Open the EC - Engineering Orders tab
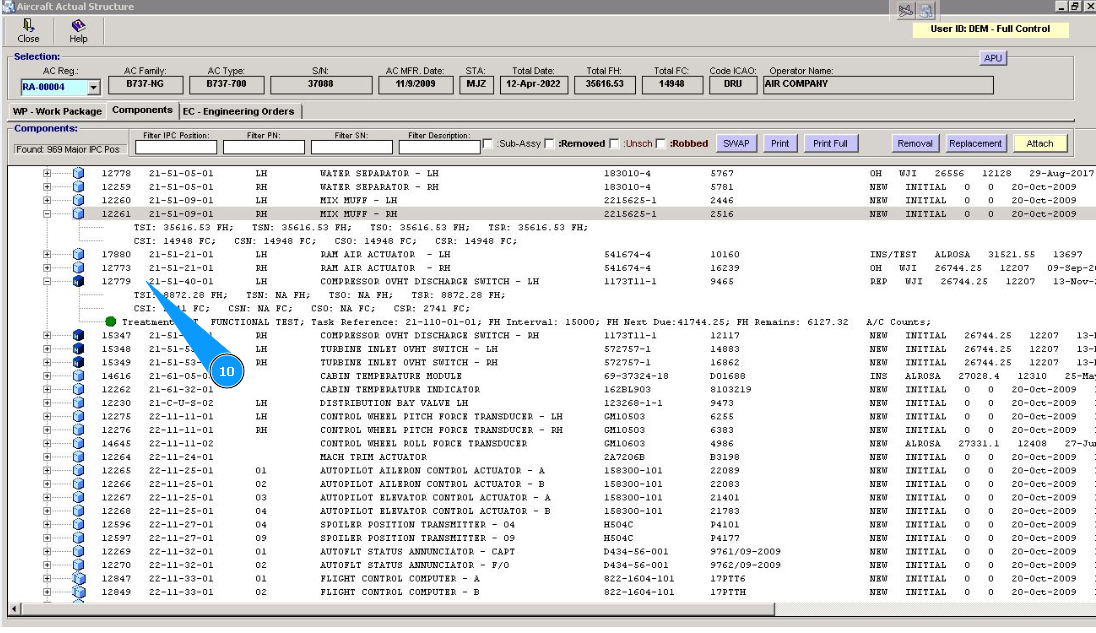This screenshot has height=633, width=1096. (x=238, y=111)
